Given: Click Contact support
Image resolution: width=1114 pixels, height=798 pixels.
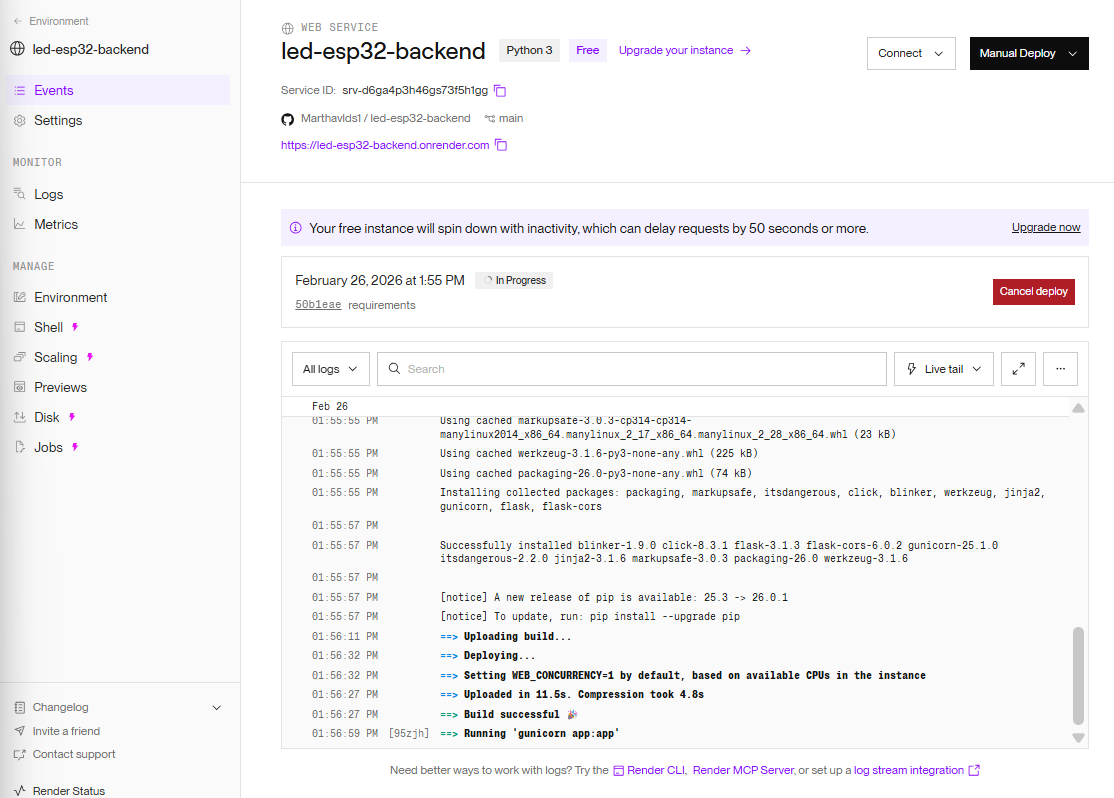Looking at the screenshot, I should pos(74,755).
